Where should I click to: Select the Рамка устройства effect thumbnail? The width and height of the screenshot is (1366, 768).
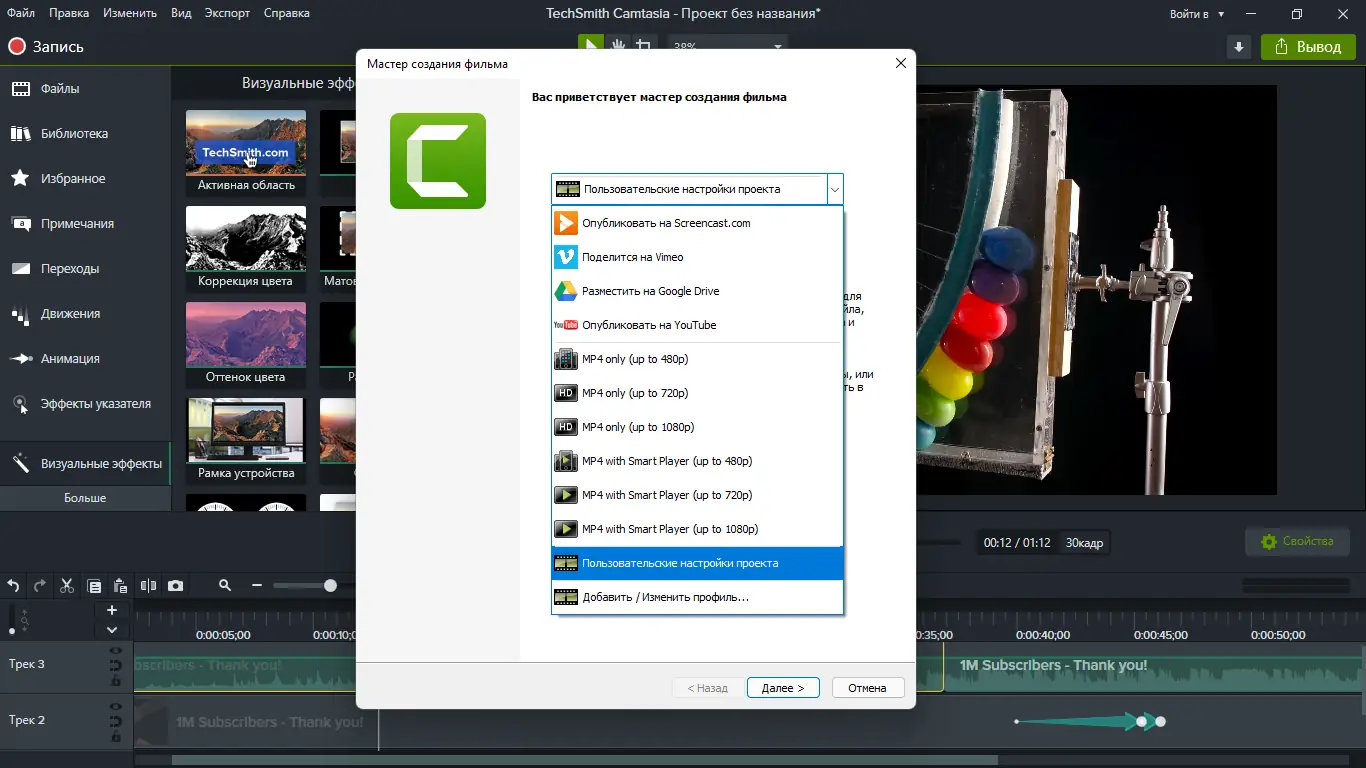tap(246, 440)
